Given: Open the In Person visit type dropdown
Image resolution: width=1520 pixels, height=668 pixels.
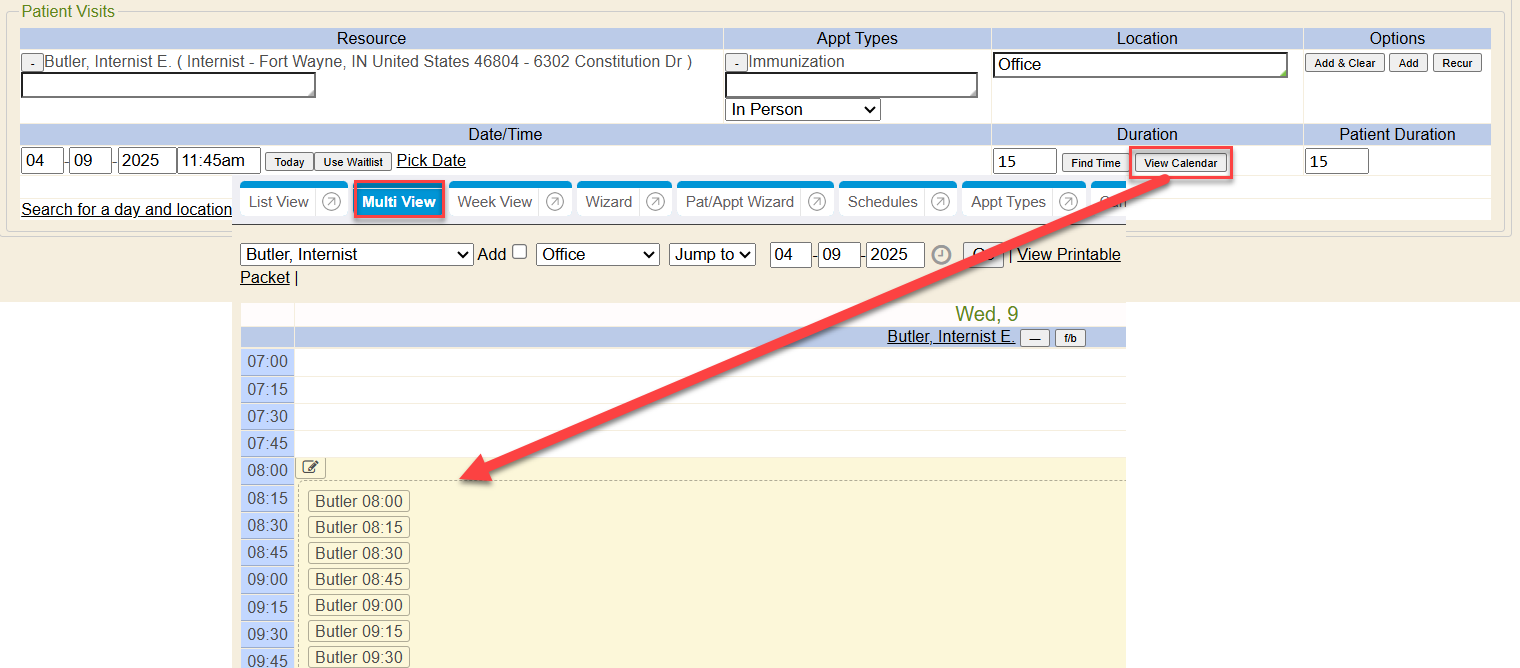Looking at the screenshot, I should (x=802, y=110).
